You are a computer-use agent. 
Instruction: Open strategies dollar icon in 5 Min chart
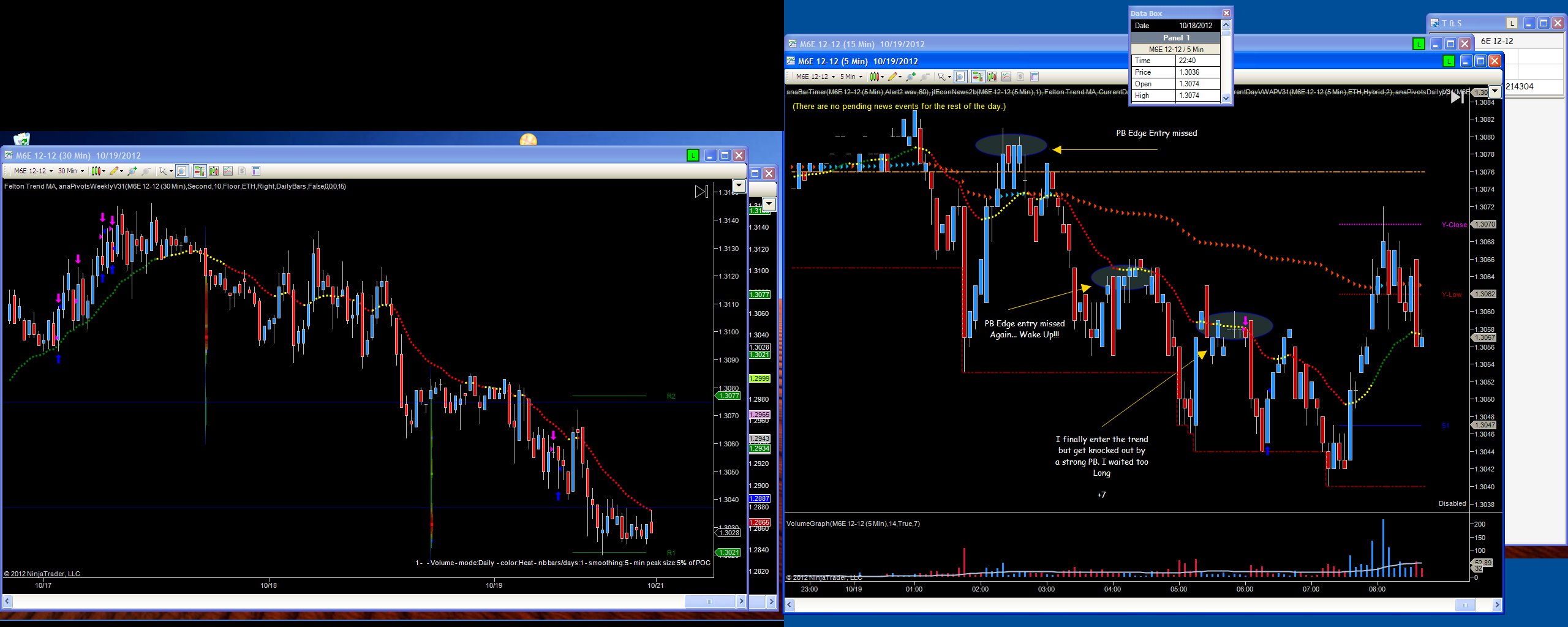[1020, 77]
